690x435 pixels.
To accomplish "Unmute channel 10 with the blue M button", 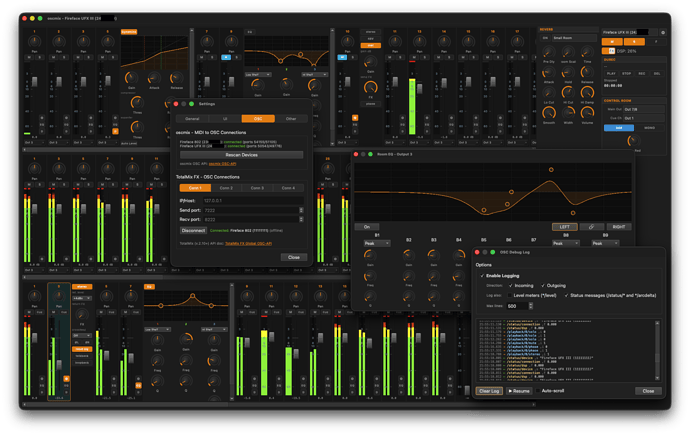I will pos(342,57).
